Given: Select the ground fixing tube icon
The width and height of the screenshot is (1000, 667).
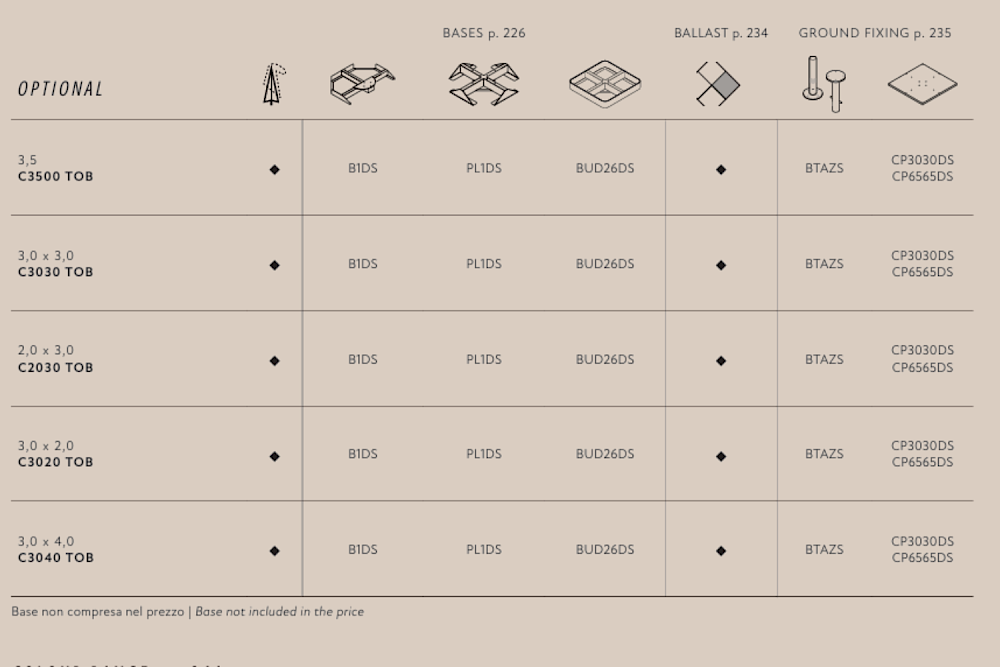Looking at the screenshot, I should pyautogui.click(x=824, y=84).
